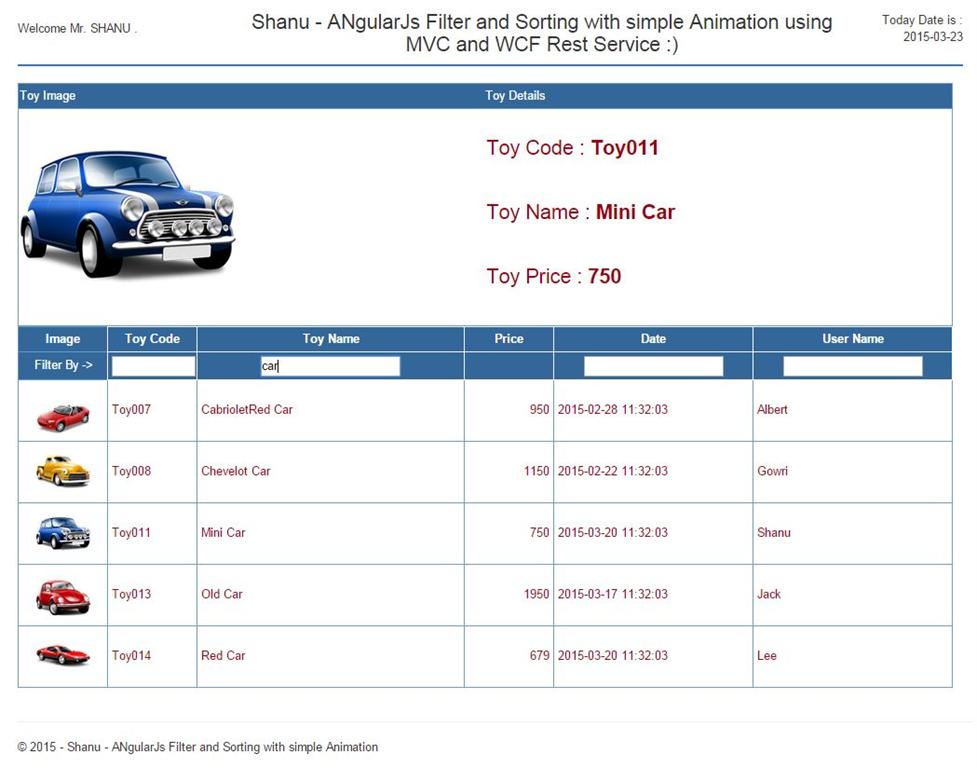Image resolution: width=977 pixels, height=768 pixels.
Task: Click user name Gowri
Action: (x=772, y=471)
